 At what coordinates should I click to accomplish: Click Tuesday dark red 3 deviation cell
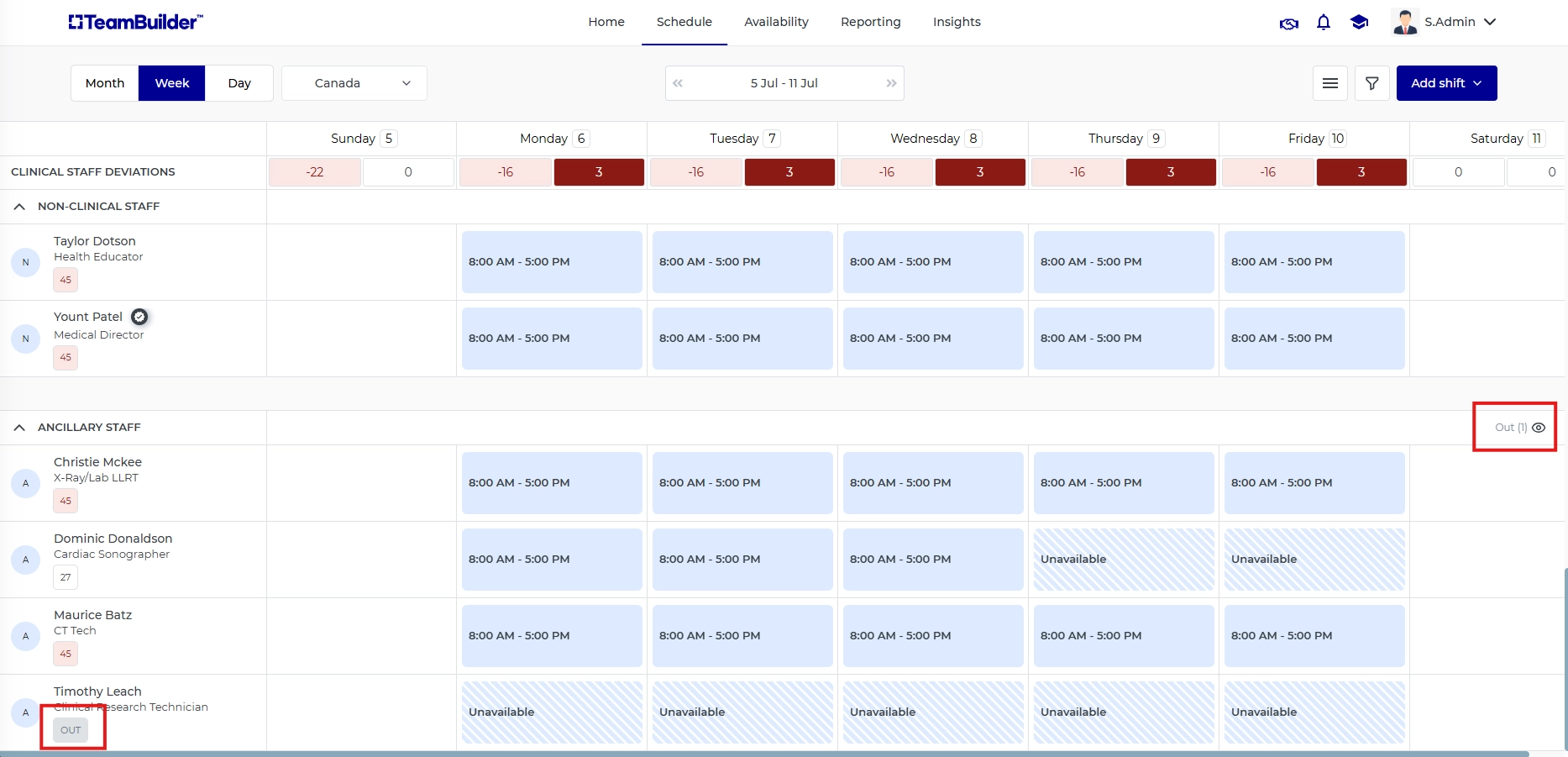[x=789, y=172]
